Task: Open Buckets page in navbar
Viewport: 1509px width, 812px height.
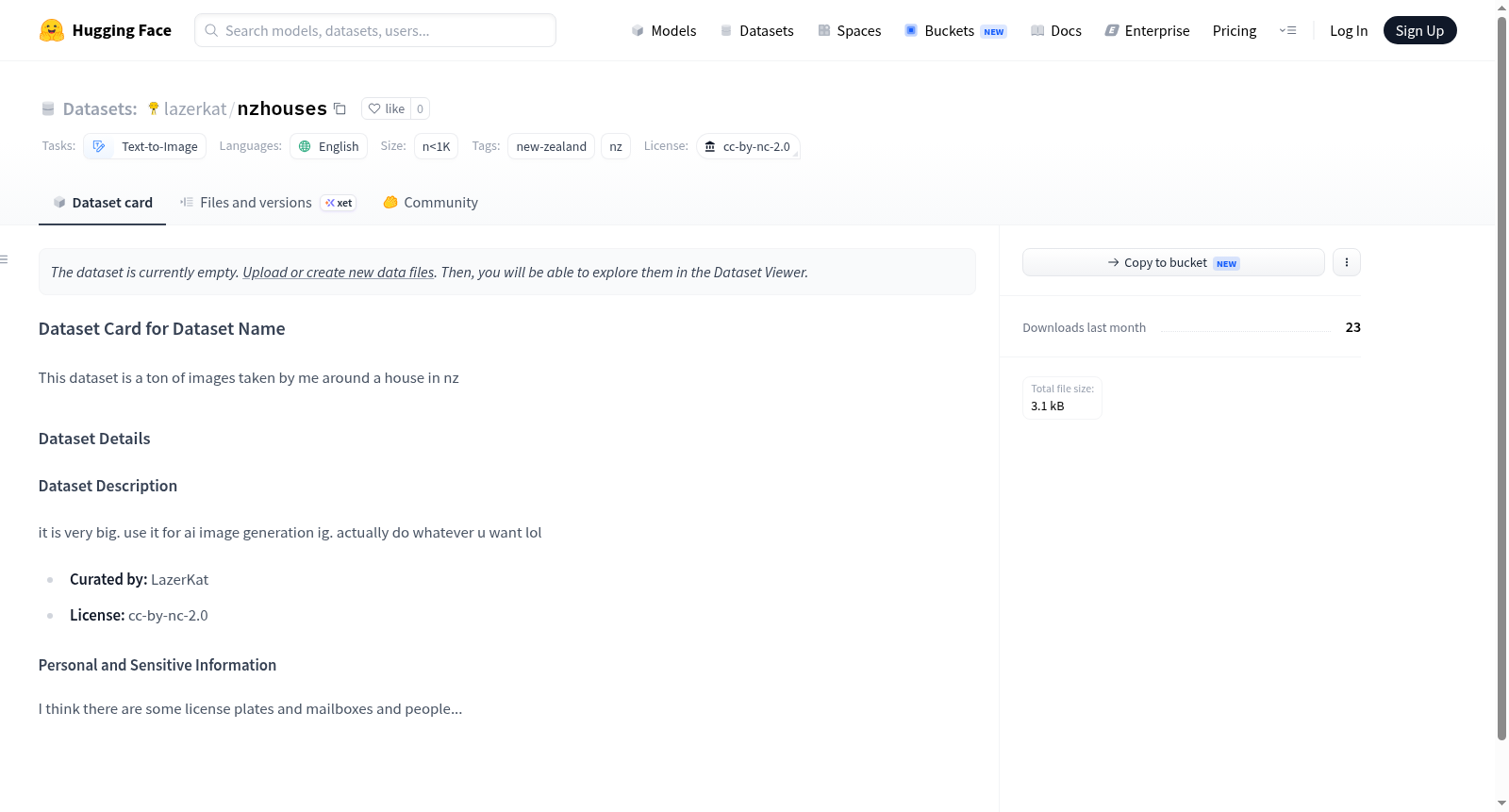Action: 955,30
